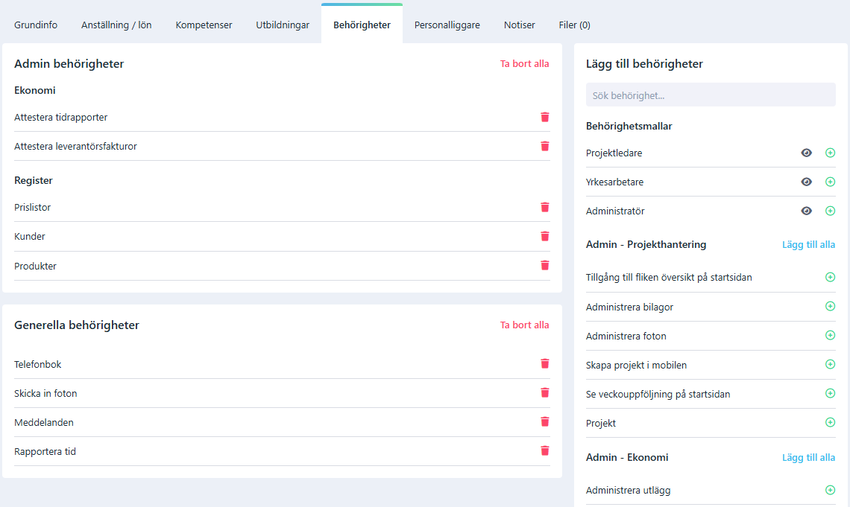Add Administrera utlägg permission
This screenshot has width=850, height=507.
pyautogui.click(x=830, y=490)
